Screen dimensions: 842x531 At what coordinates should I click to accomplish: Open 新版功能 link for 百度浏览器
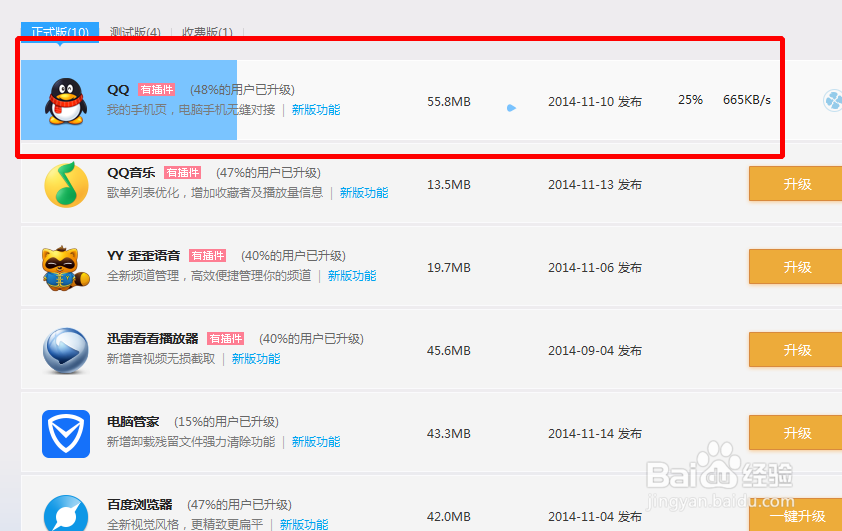(304, 525)
